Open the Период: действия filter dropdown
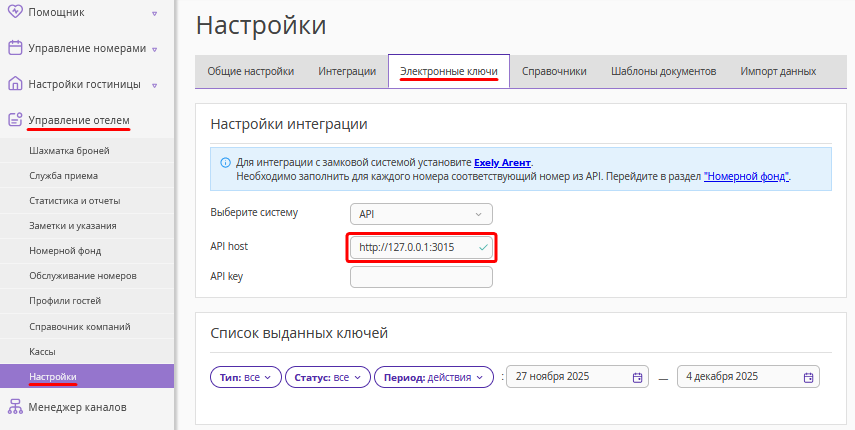Viewport: 855px width, 430px height. coord(435,377)
